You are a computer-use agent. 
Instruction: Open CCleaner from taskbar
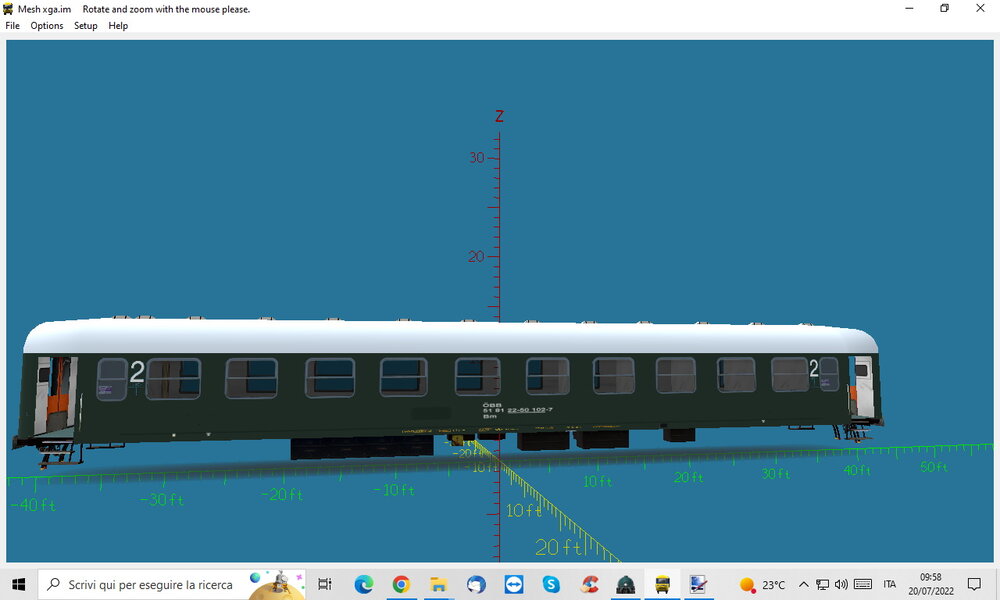click(x=589, y=584)
